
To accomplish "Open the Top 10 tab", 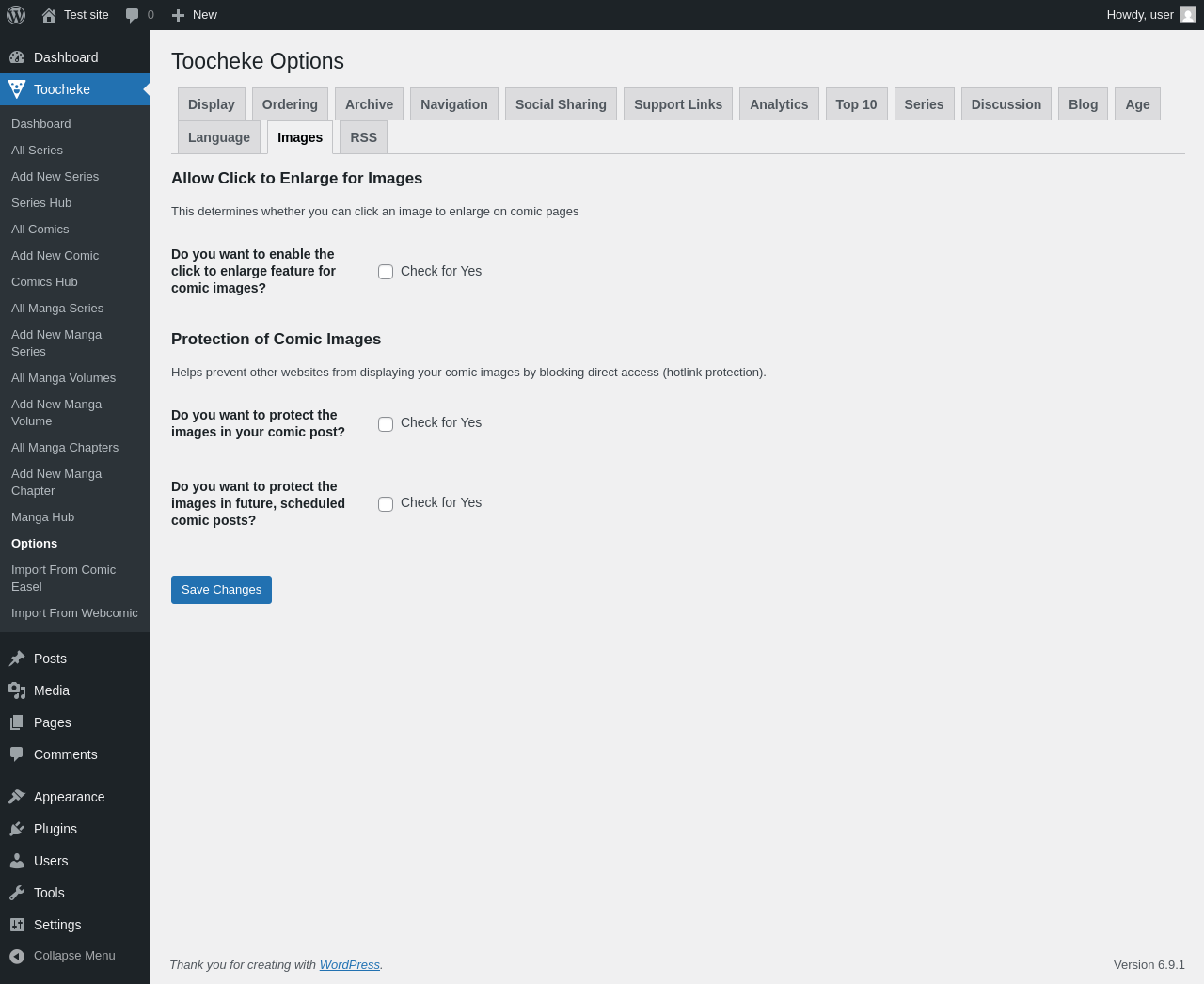I will pos(856,104).
